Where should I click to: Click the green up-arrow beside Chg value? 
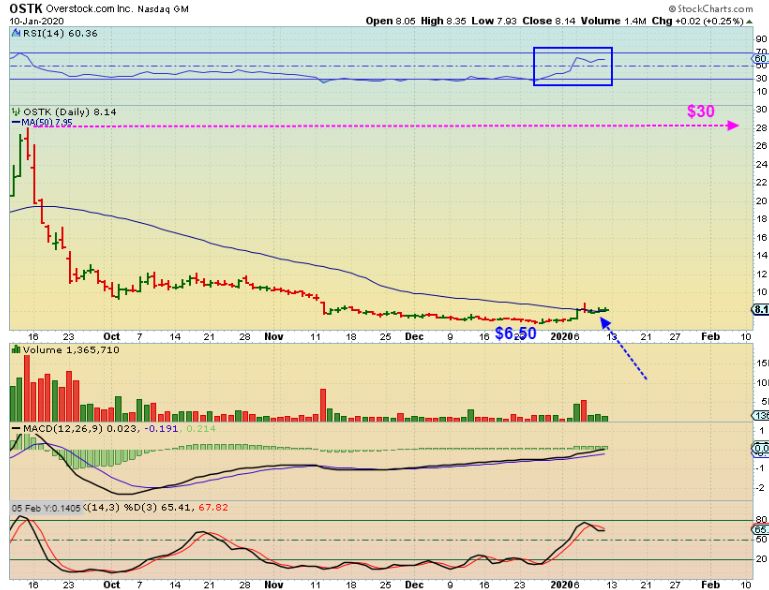pos(749,22)
